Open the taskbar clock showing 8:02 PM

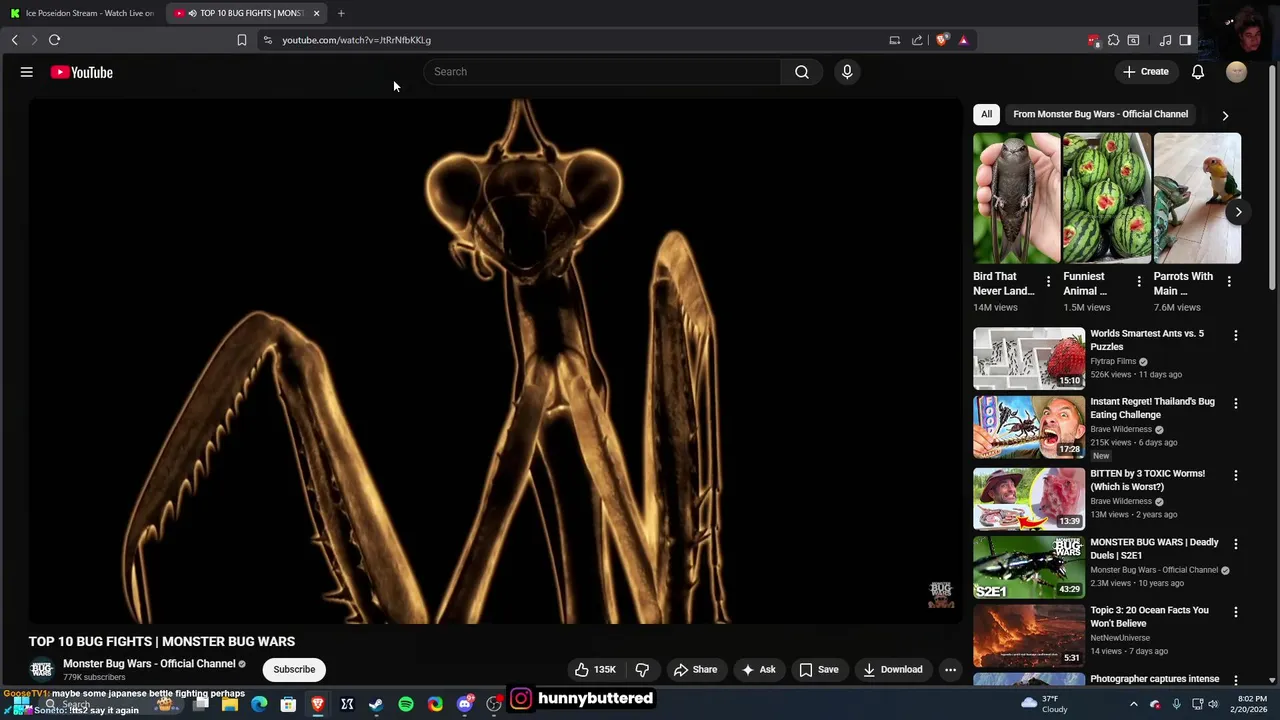point(1252,704)
